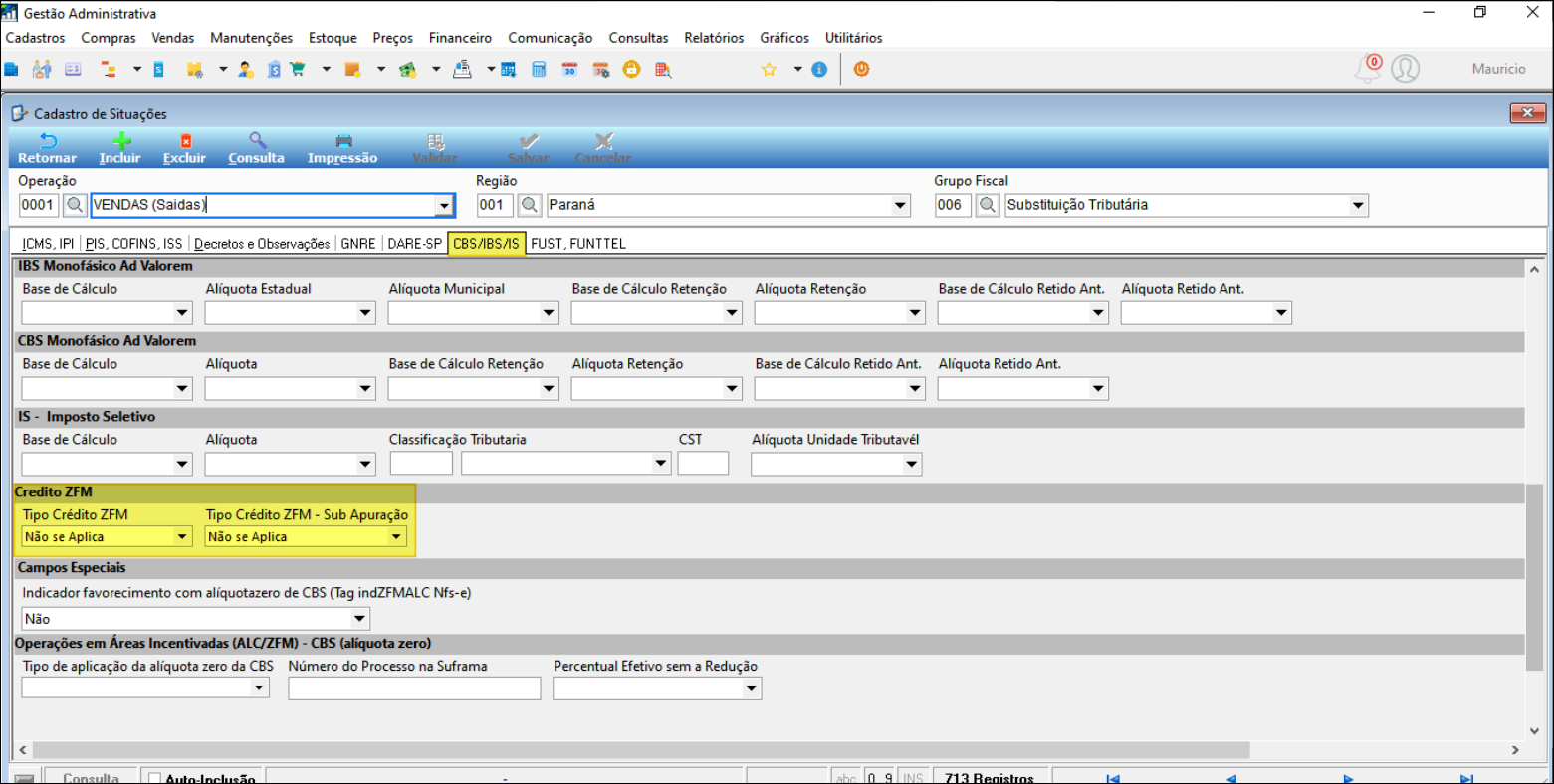Open the Financeiro menu
This screenshot has height=784, width=1554.
click(x=460, y=38)
